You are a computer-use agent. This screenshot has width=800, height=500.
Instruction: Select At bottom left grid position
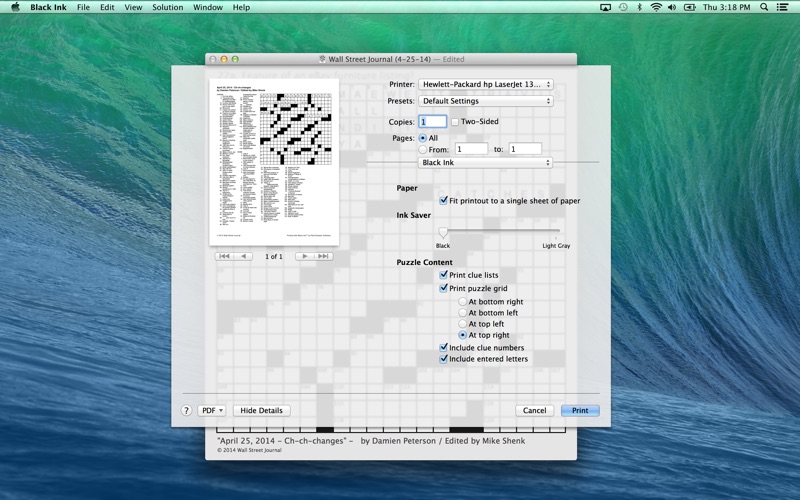(462, 313)
